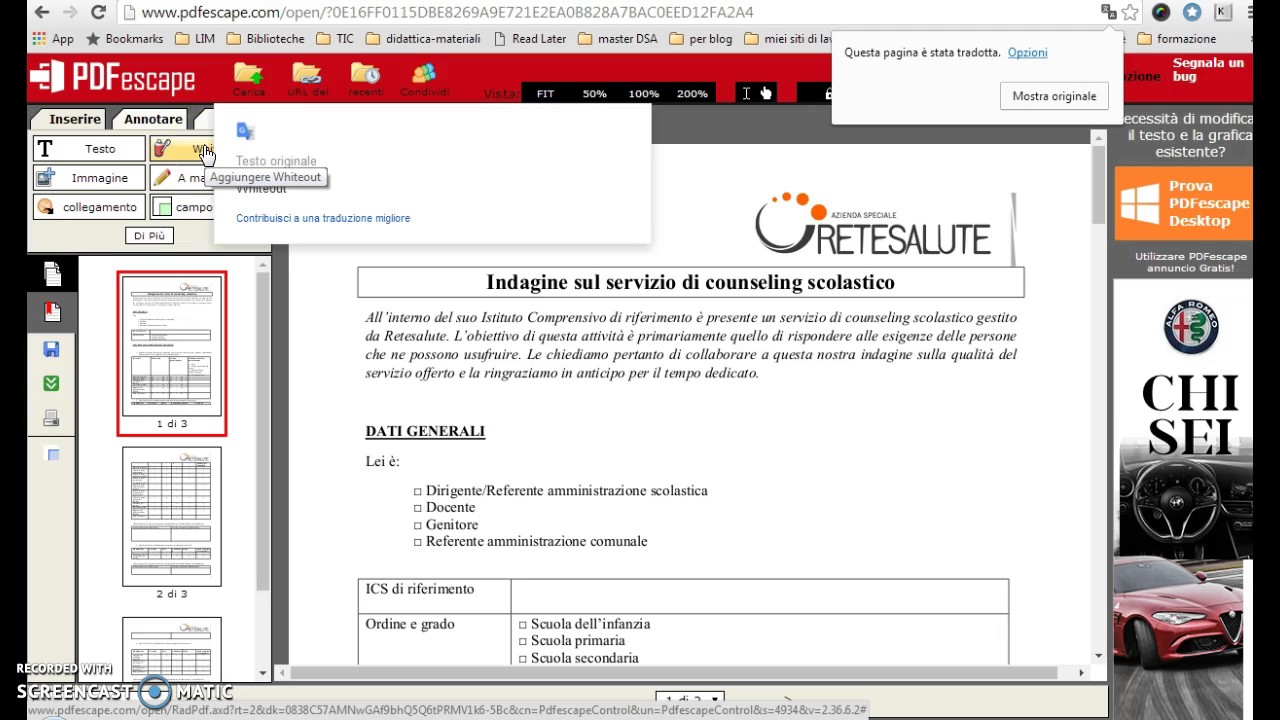Click the Mostra originale button
Screen dimensions: 1280x720
click(1054, 96)
